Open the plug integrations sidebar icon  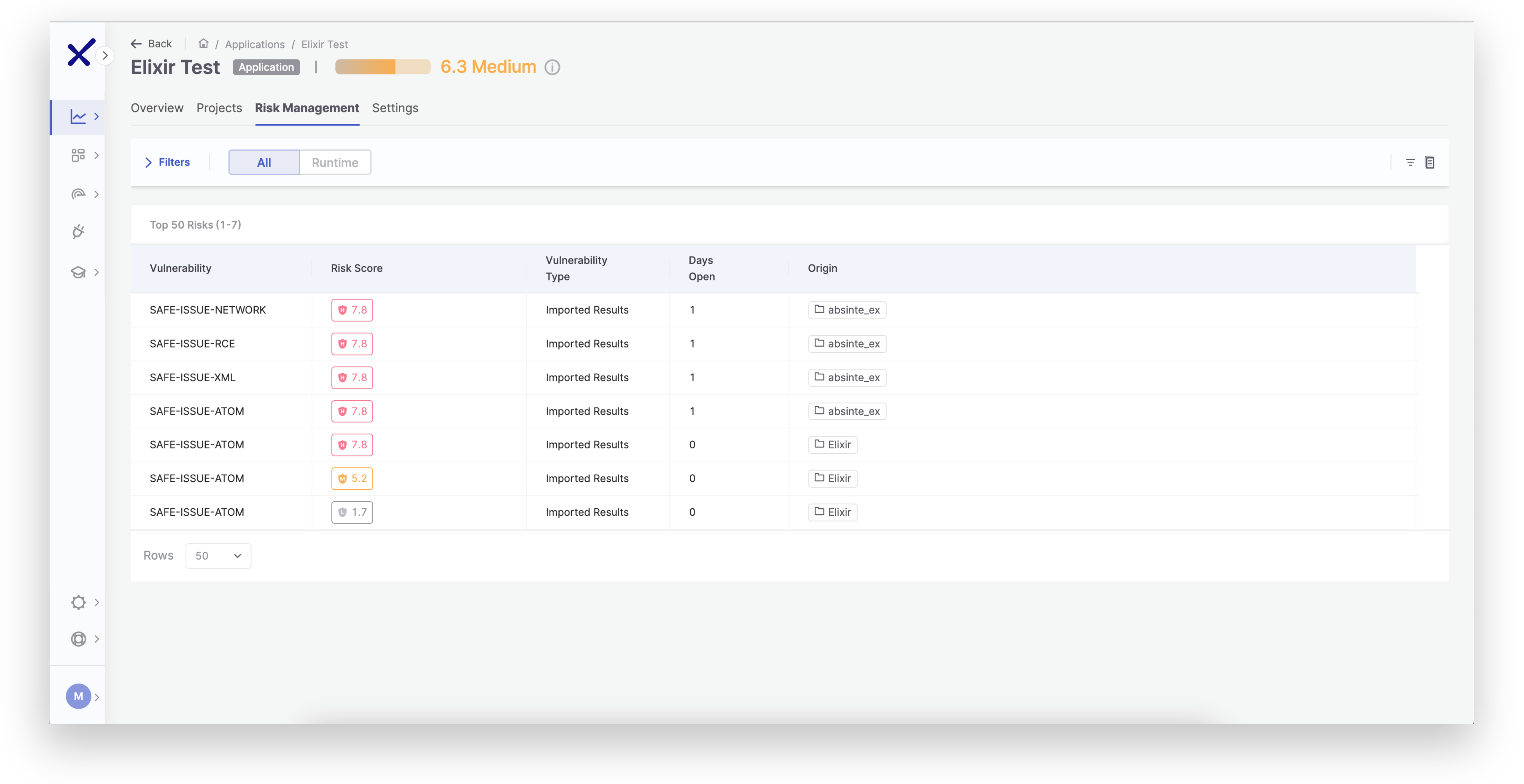[x=78, y=232]
